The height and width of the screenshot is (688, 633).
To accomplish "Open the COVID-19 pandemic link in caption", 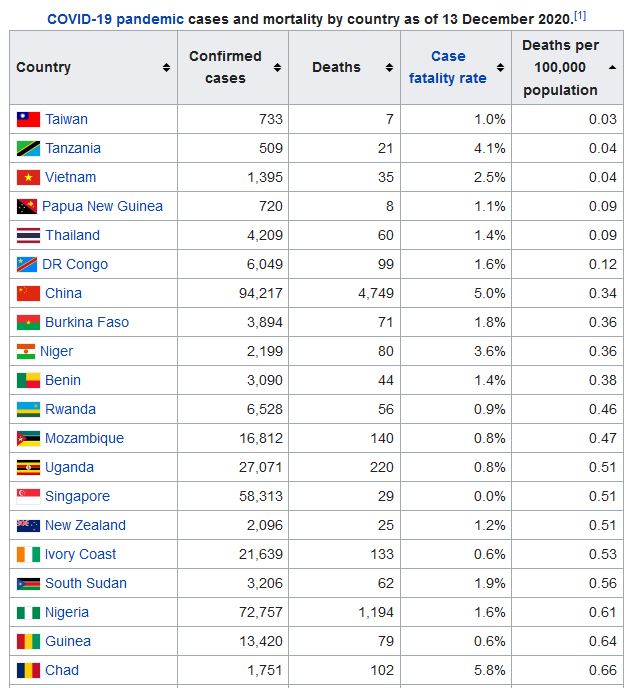I will (x=115, y=20).
